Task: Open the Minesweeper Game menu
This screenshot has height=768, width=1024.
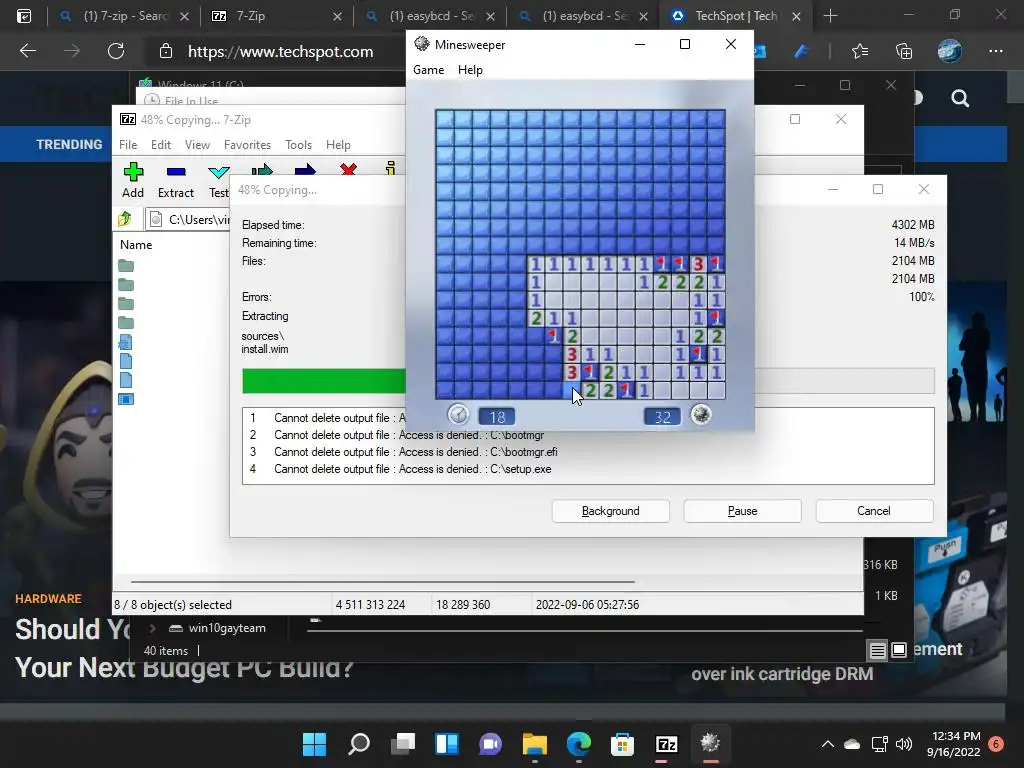Action: [x=428, y=70]
